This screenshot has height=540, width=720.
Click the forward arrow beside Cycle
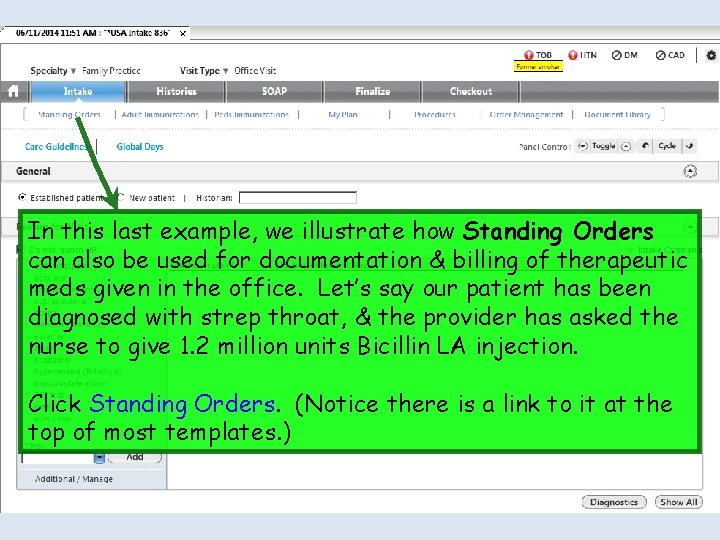[x=689, y=146]
